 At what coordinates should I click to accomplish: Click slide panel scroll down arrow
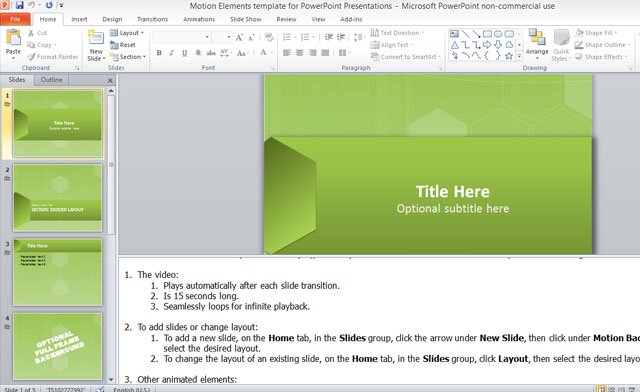pos(111,380)
